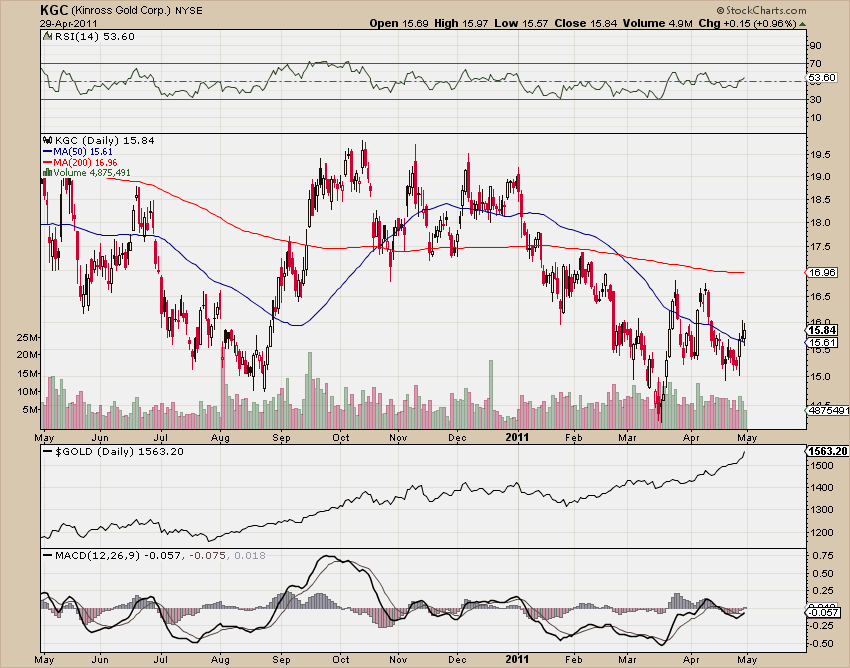Click the 1500 label on the gold axis
The width and height of the screenshot is (850, 668).
(822, 465)
